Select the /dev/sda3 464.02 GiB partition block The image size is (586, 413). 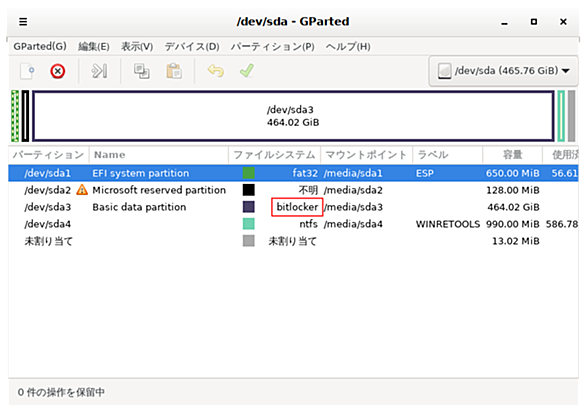coord(293,116)
